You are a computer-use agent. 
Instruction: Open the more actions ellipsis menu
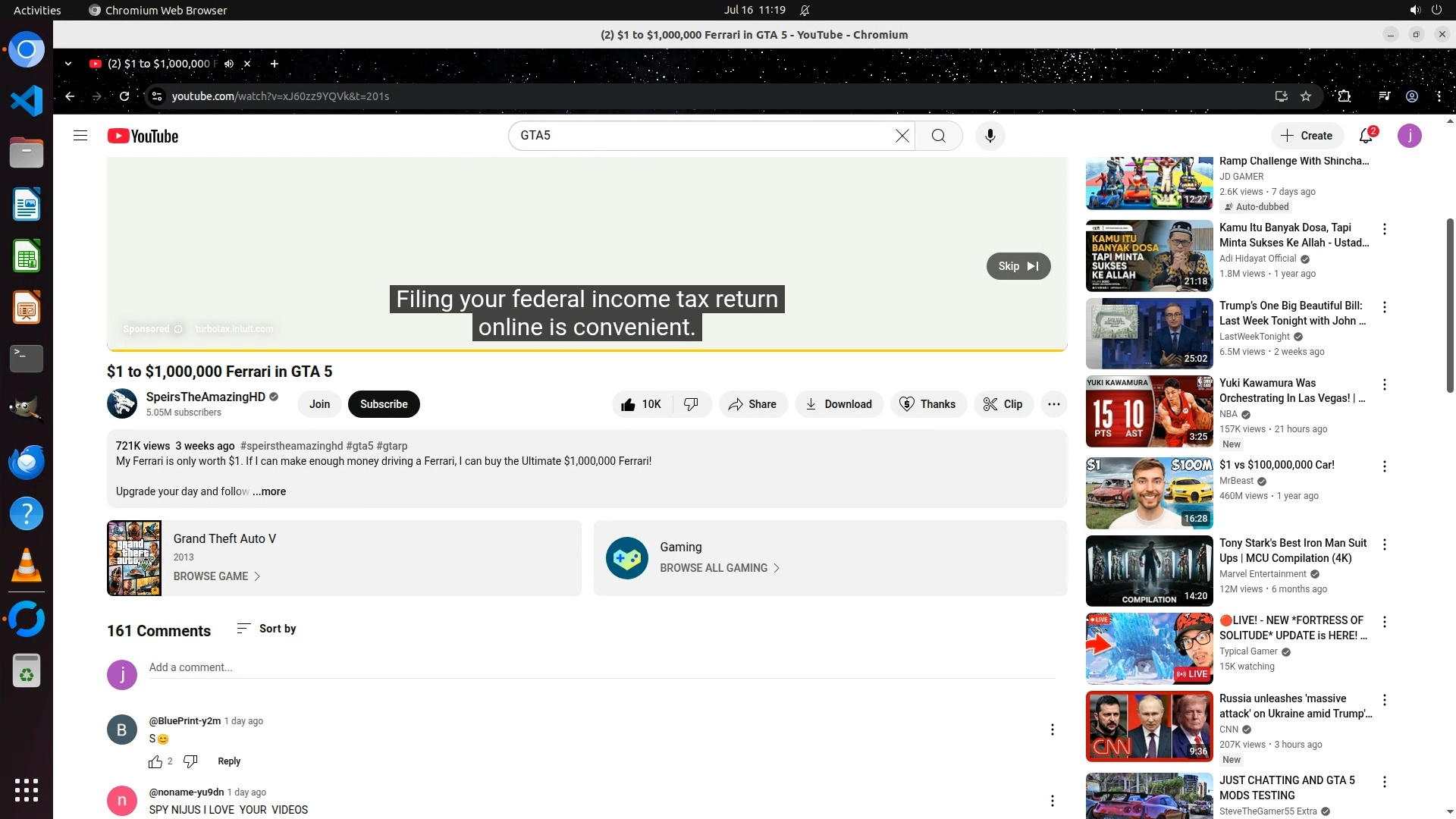[1053, 404]
